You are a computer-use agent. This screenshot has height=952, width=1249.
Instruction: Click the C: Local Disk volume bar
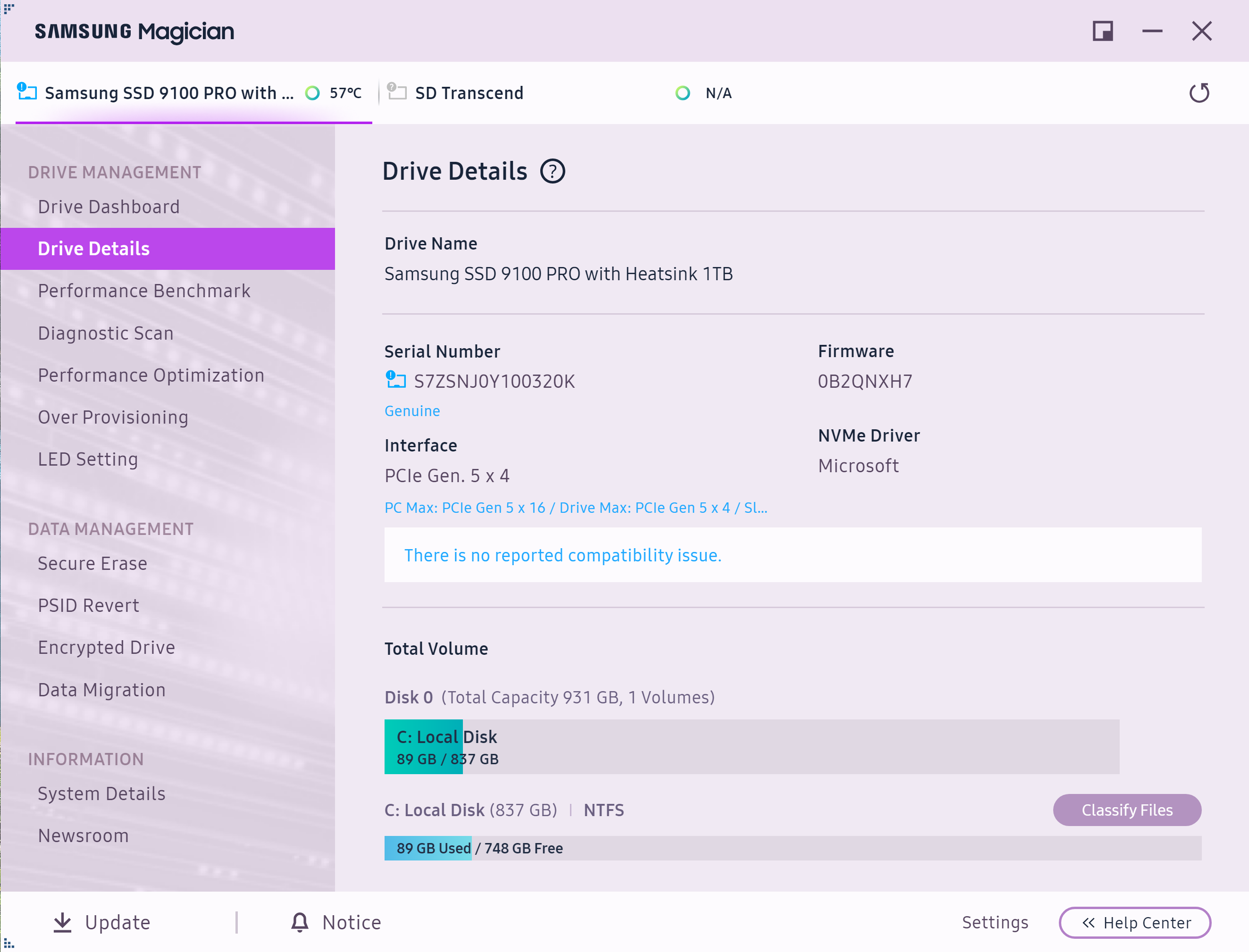point(752,747)
